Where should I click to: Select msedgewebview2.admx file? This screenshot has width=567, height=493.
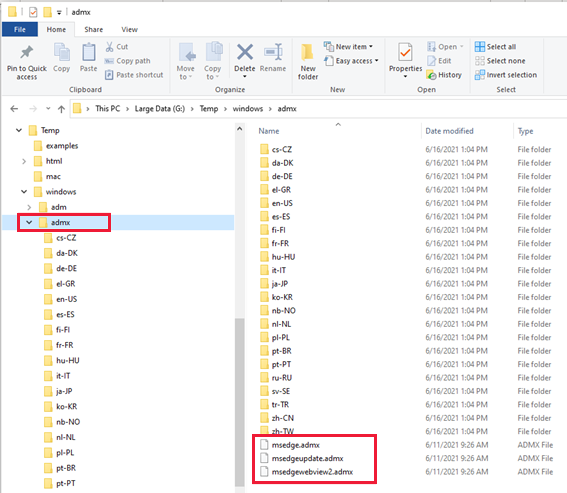click(x=312, y=472)
